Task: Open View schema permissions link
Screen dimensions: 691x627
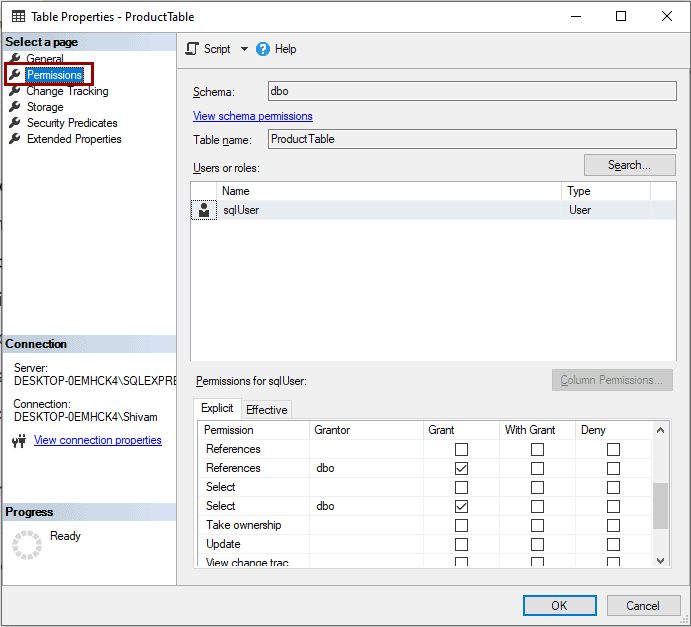Action: tap(253, 116)
